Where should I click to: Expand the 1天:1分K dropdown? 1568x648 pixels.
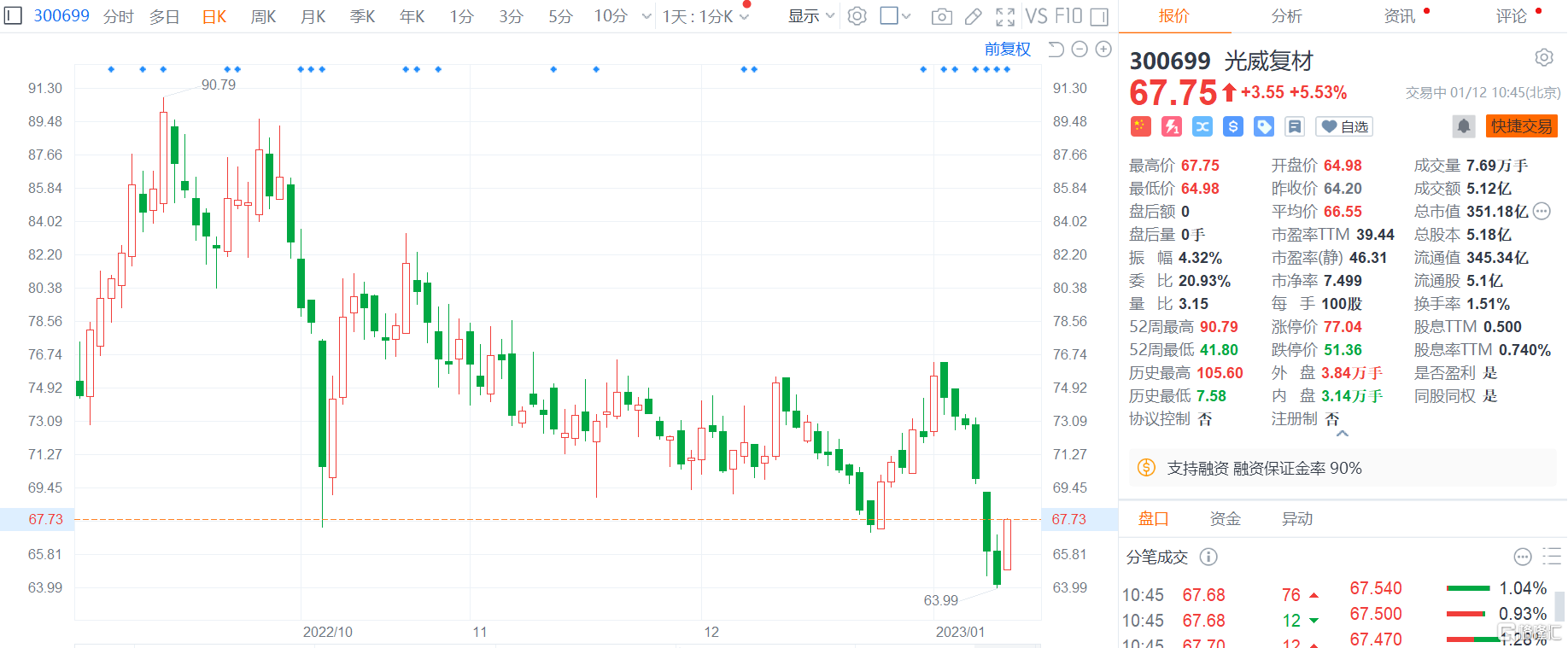tap(706, 16)
